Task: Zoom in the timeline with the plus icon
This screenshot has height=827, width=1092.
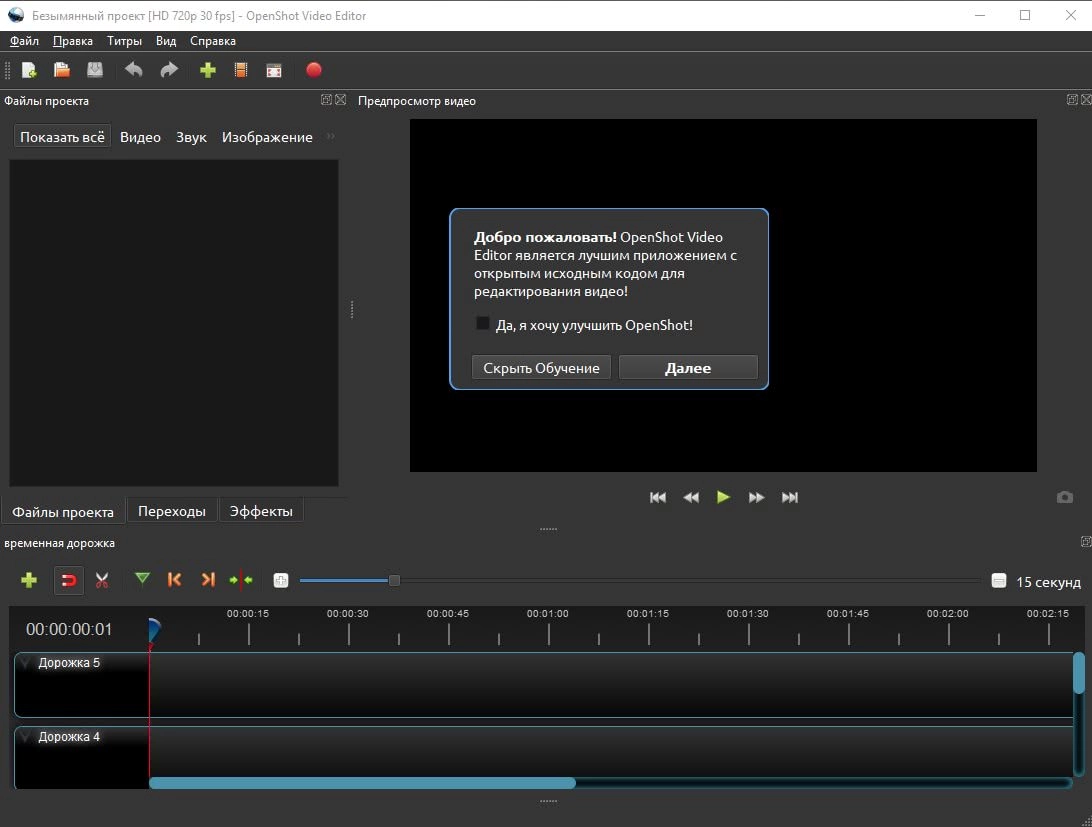Action: coord(281,580)
